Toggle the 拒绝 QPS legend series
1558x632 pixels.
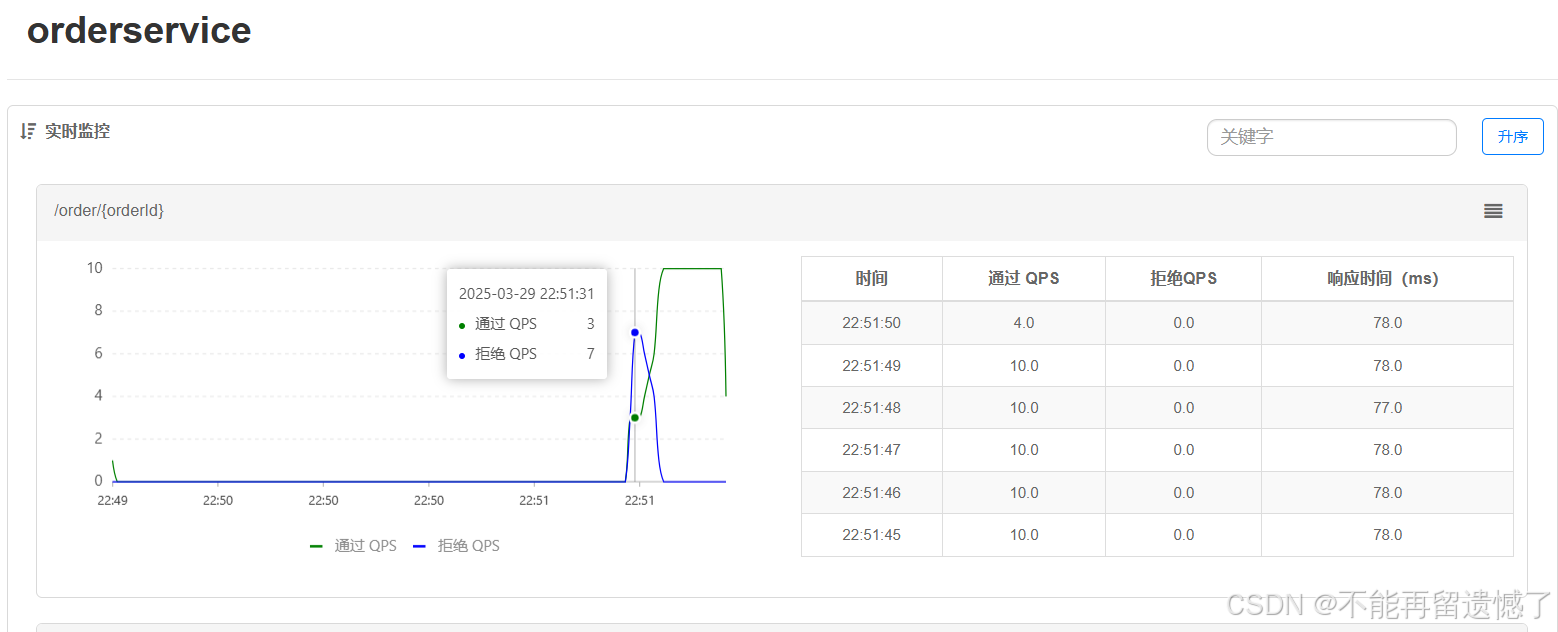pyautogui.click(x=457, y=546)
